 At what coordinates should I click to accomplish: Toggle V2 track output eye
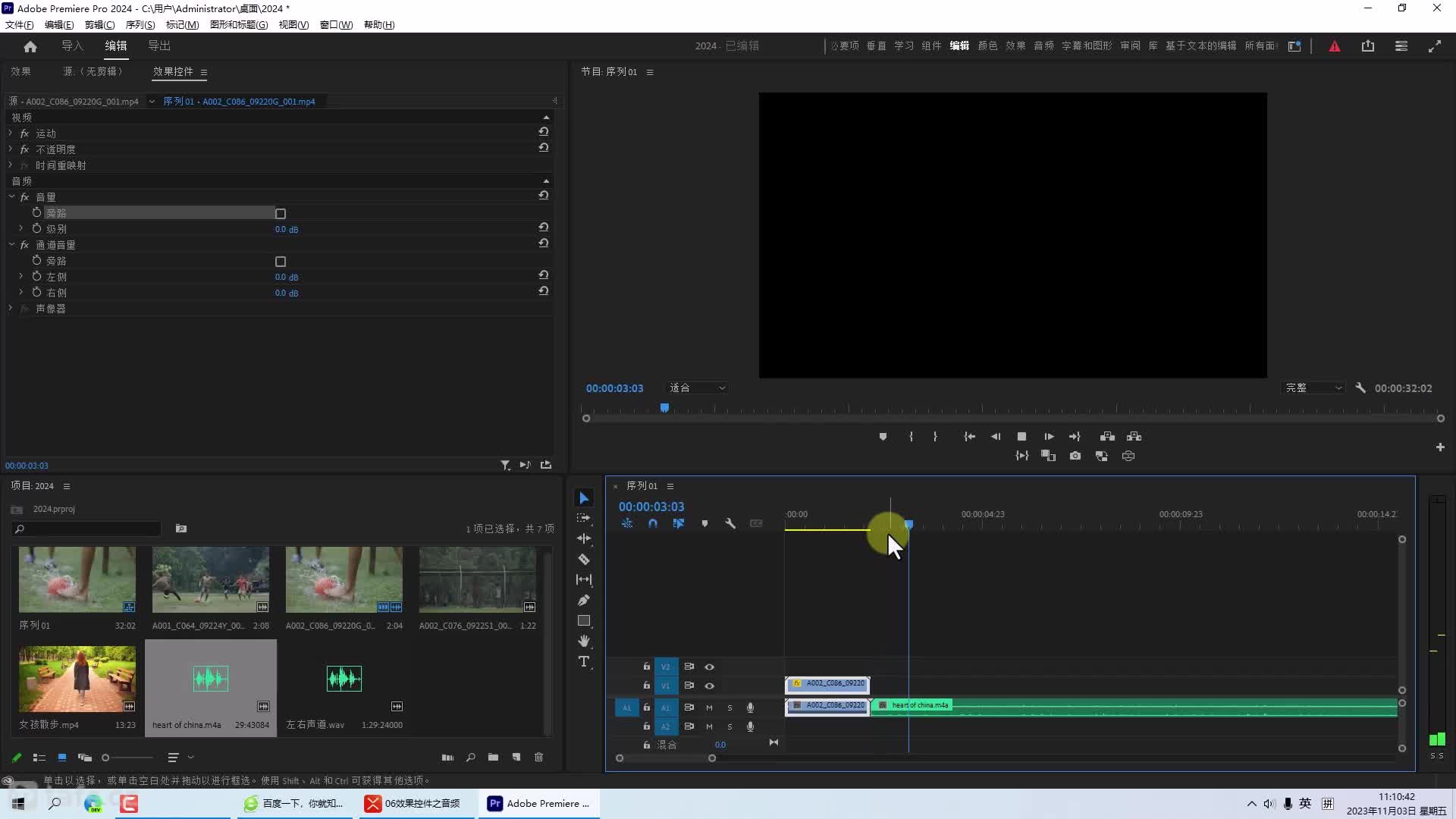point(710,667)
